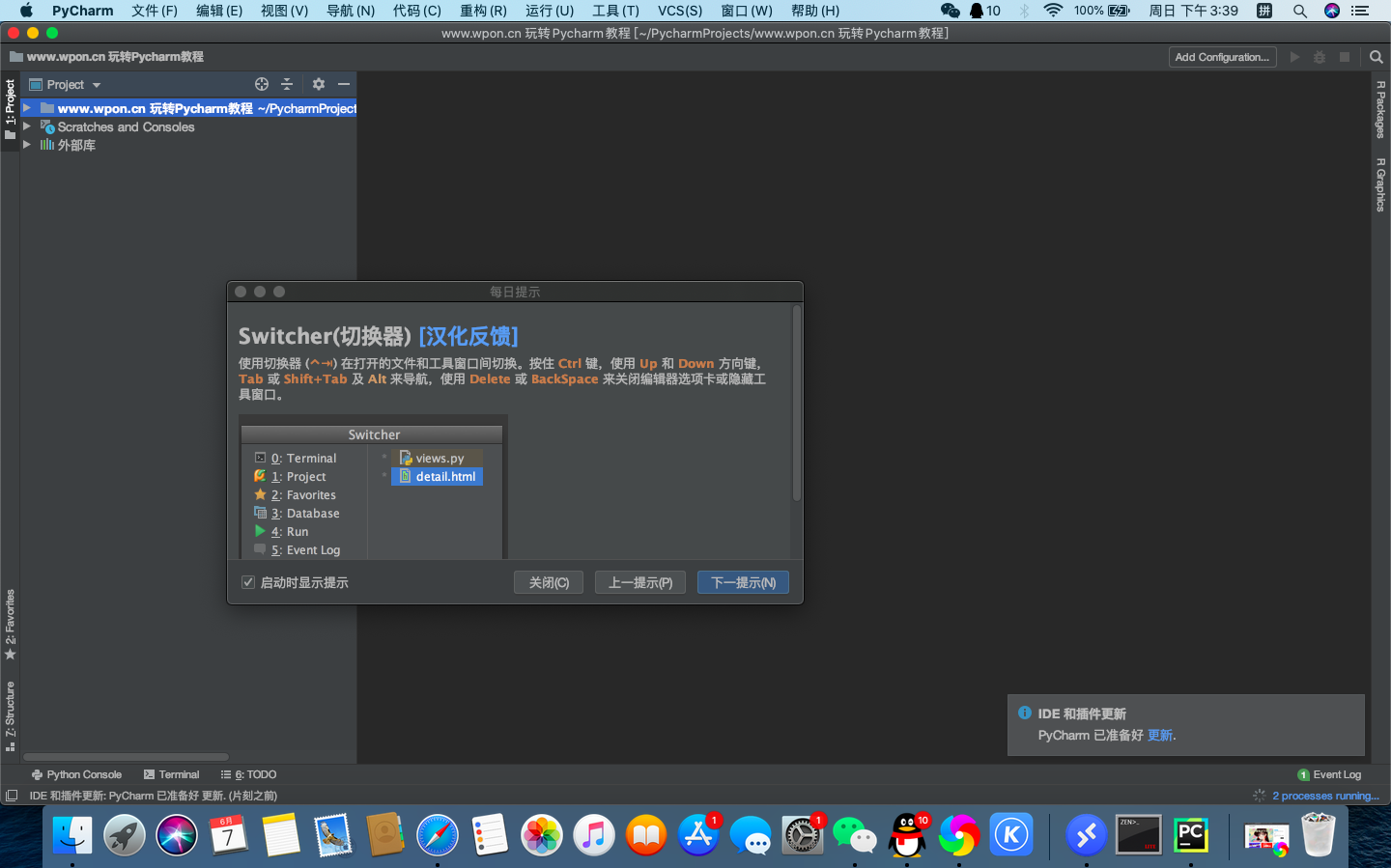This screenshot has height=868, width=1391.
Task: Open Photos app in dock
Action: click(542, 835)
